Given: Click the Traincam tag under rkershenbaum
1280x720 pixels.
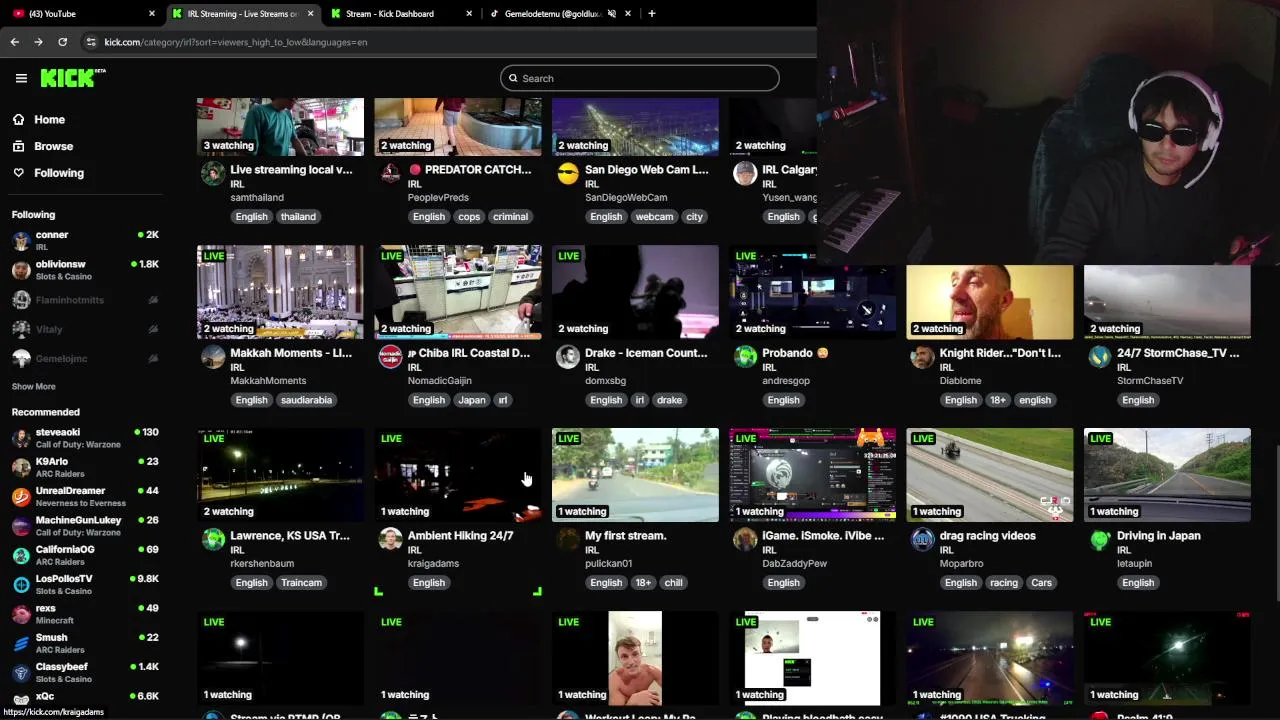Looking at the screenshot, I should coord(301,583).
